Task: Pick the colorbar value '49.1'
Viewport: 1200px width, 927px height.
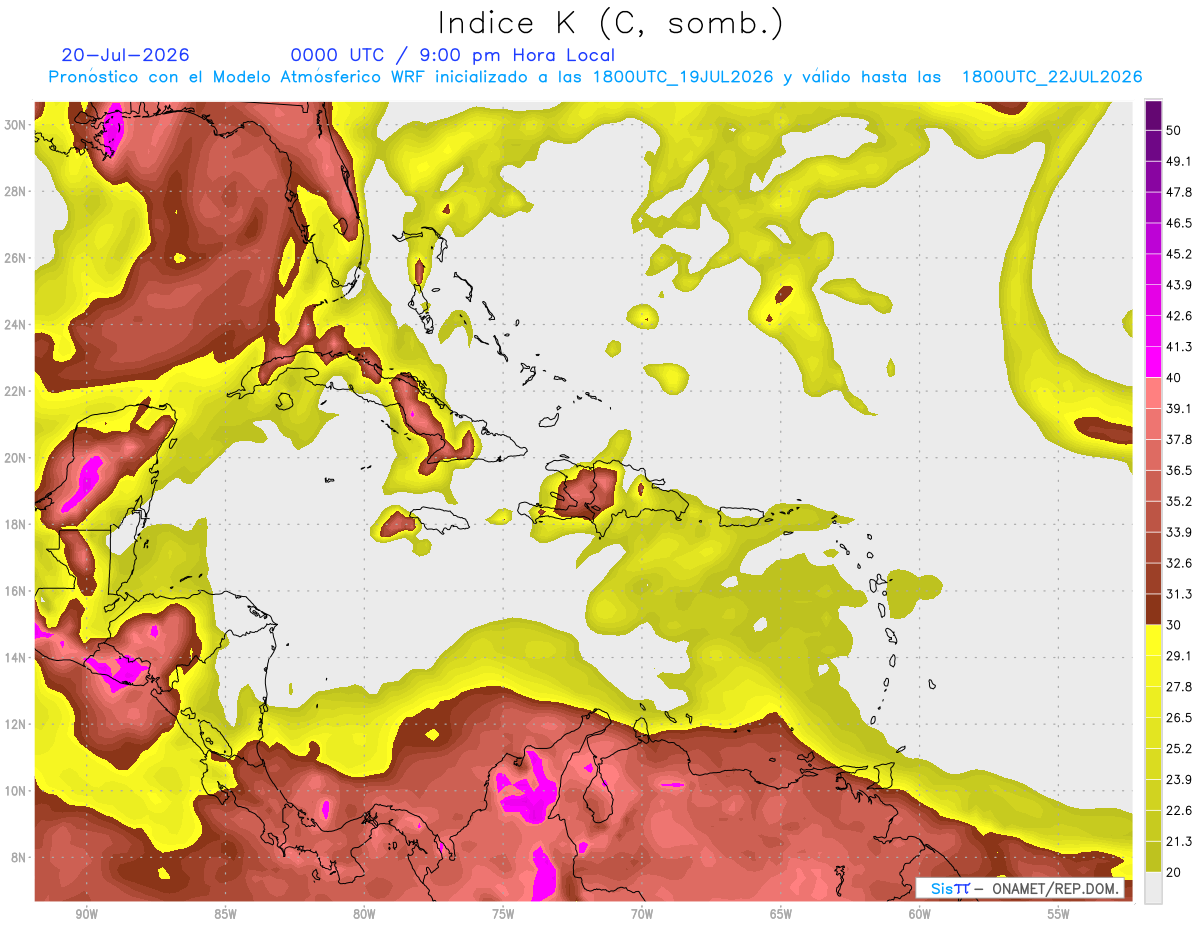Action: click(x=1178, y=162)
